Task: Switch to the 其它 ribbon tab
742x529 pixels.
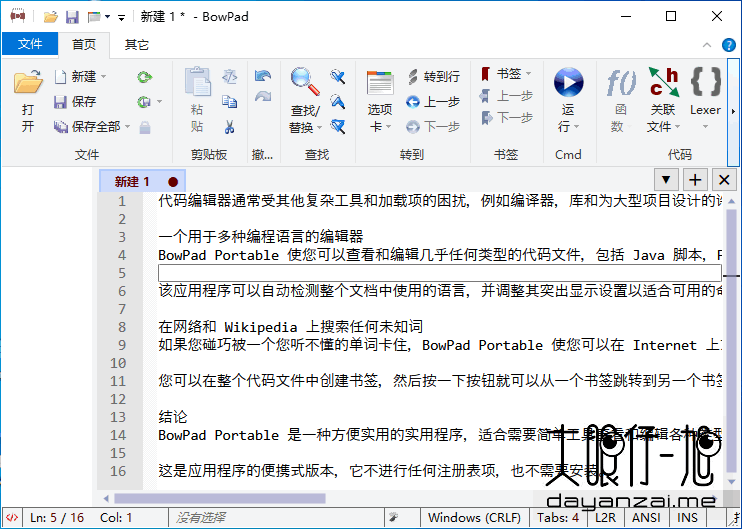Action: click(136, 44)
